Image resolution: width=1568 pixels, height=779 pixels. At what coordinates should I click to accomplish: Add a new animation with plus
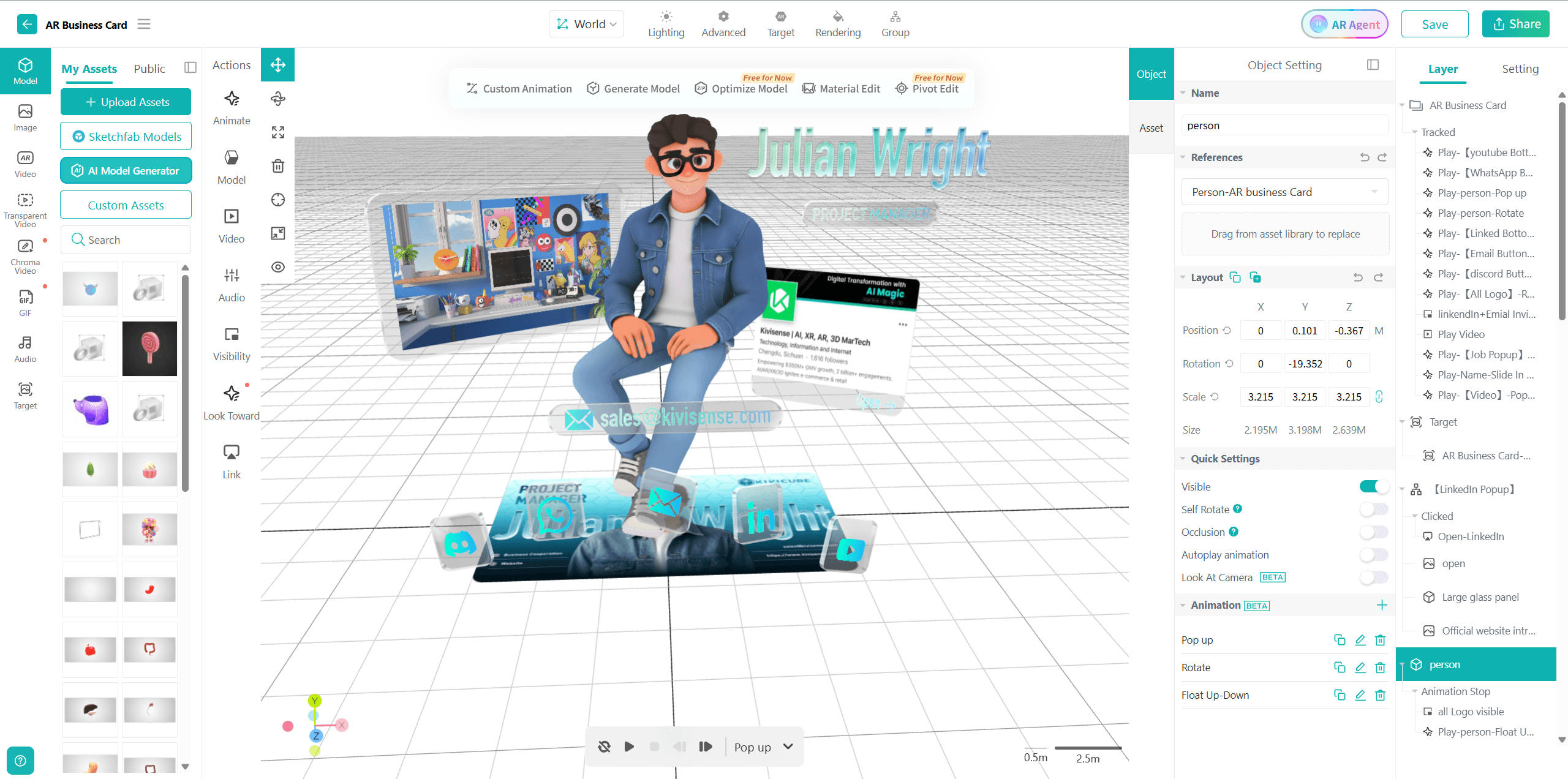click(x=1382, y=605)
